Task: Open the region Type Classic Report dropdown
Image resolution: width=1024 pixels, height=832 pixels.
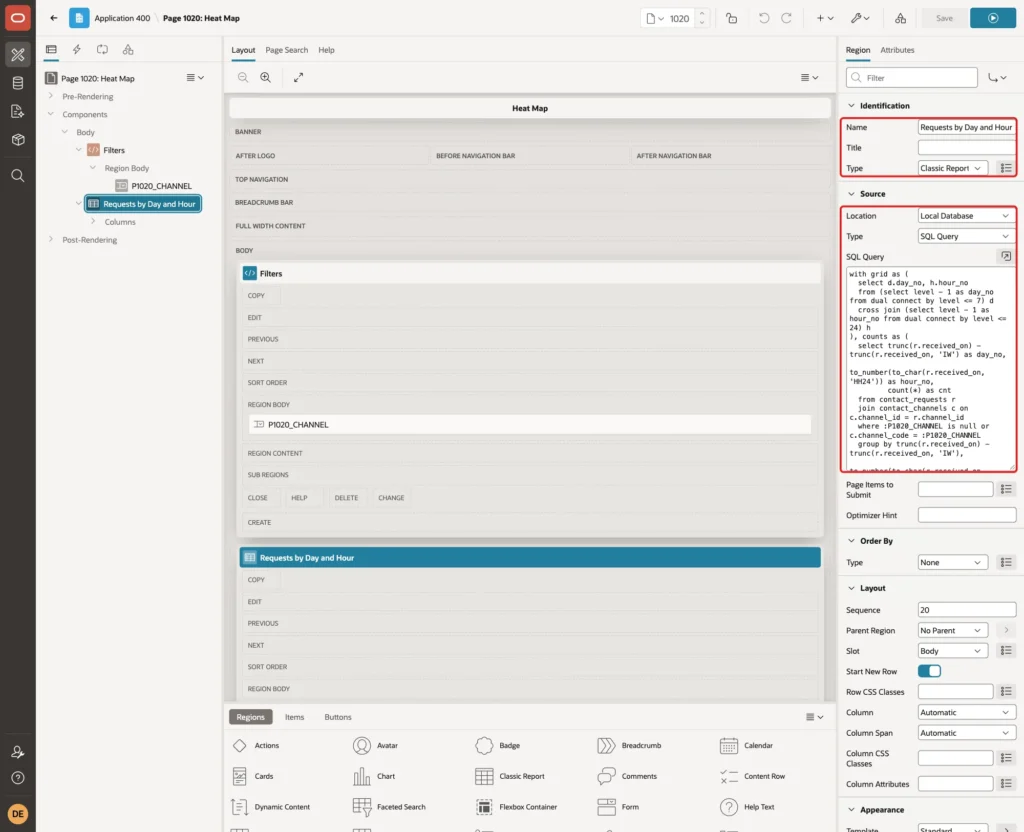Action: (x=952, y=168)
